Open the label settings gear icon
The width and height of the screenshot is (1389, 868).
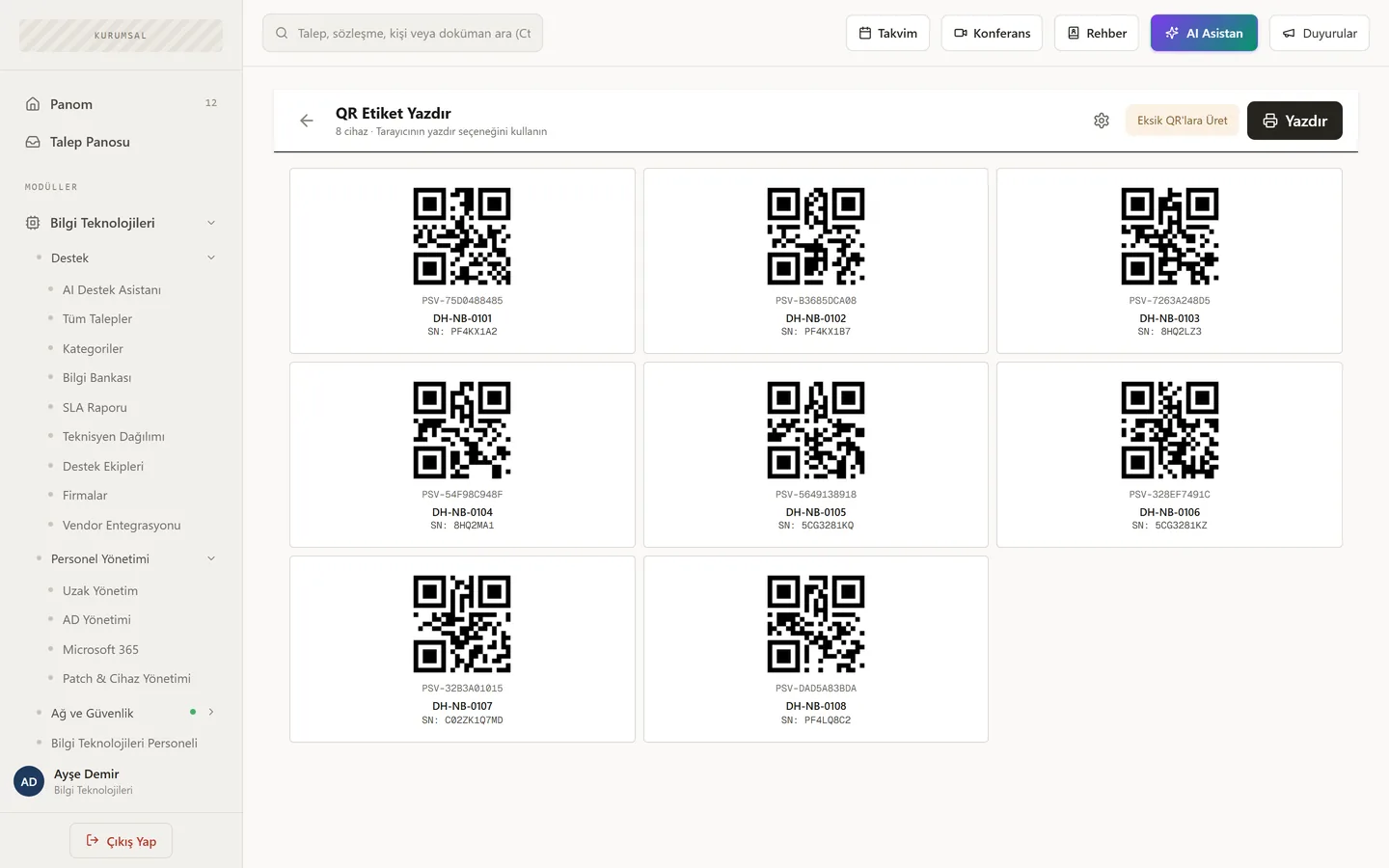[1102, 121]
